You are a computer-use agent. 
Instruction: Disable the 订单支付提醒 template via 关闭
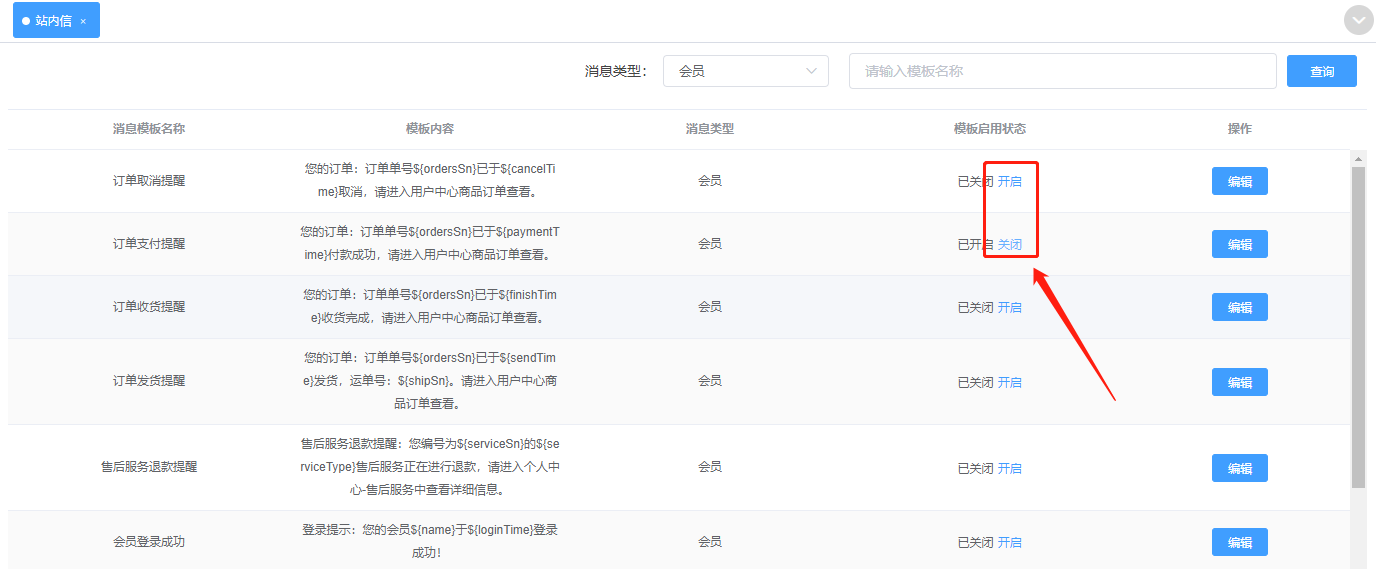coord(1010,244)
